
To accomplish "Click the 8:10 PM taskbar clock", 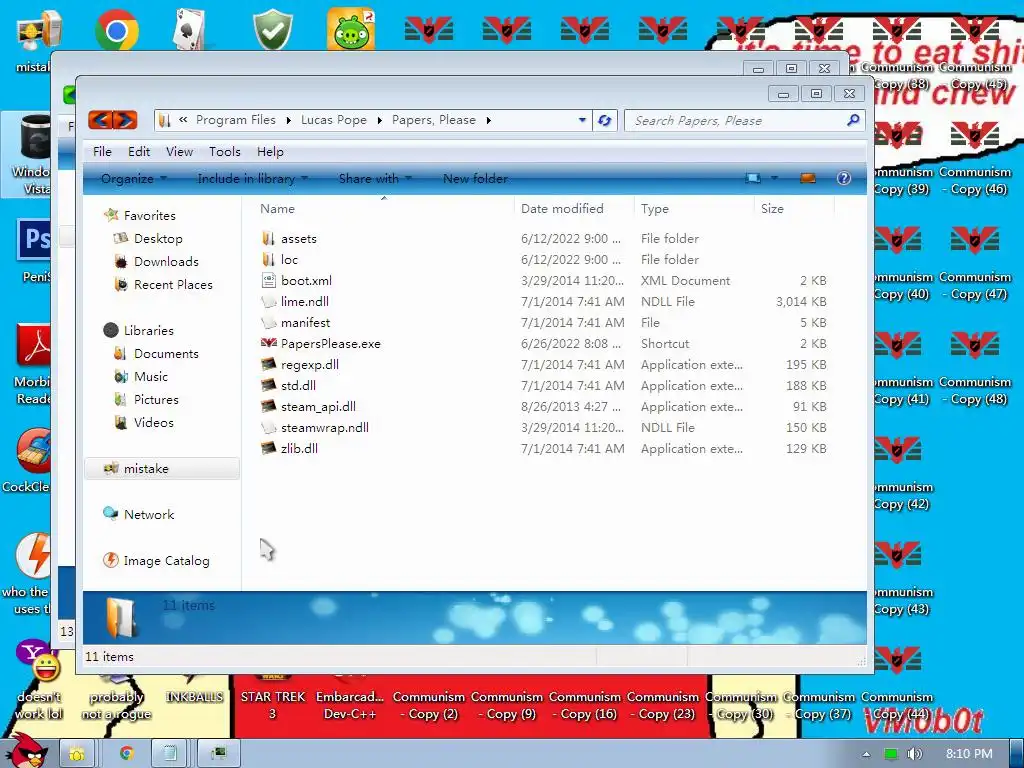I will coord(968,754).
